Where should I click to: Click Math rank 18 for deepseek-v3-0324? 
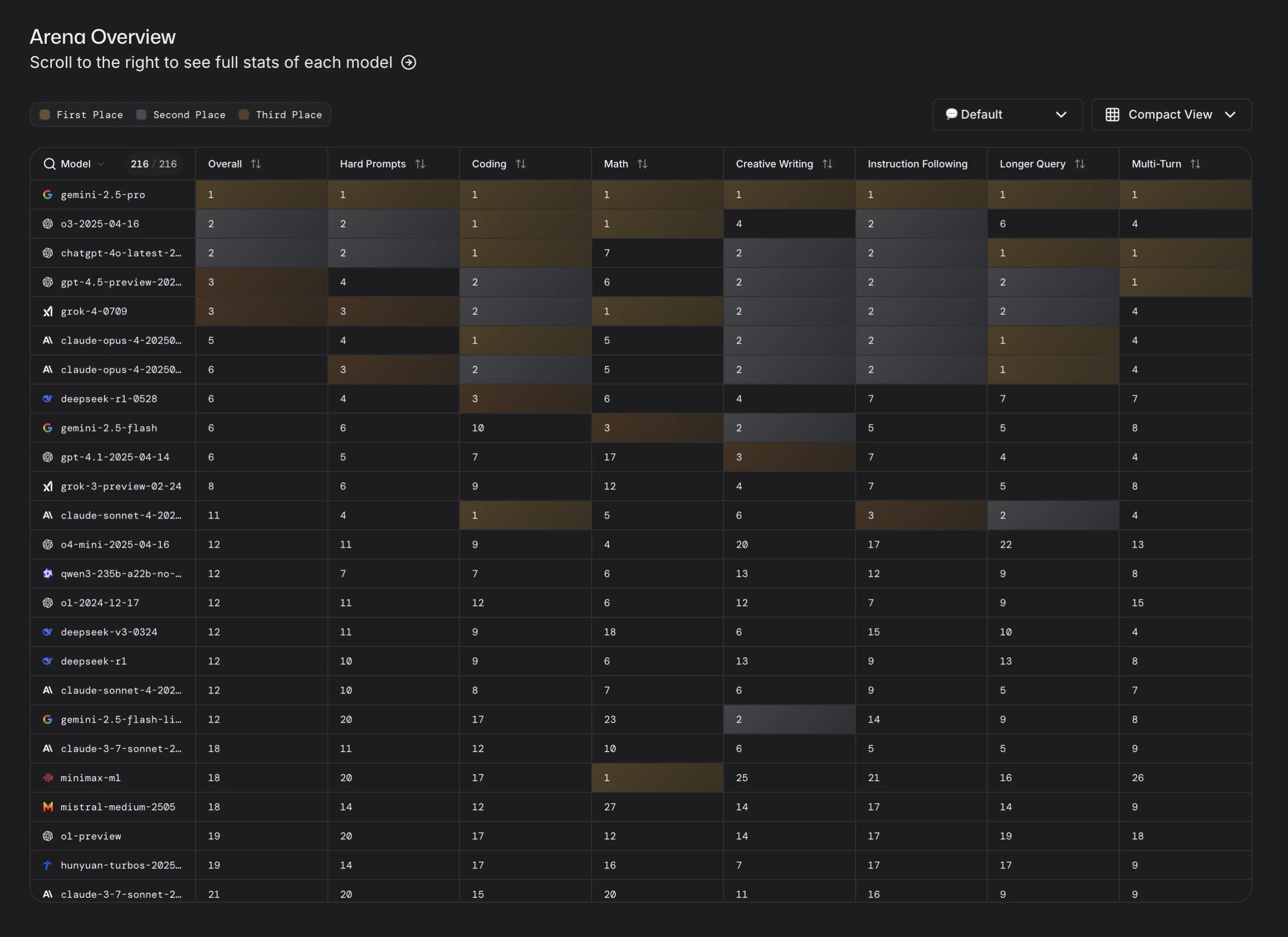(657, 632)
